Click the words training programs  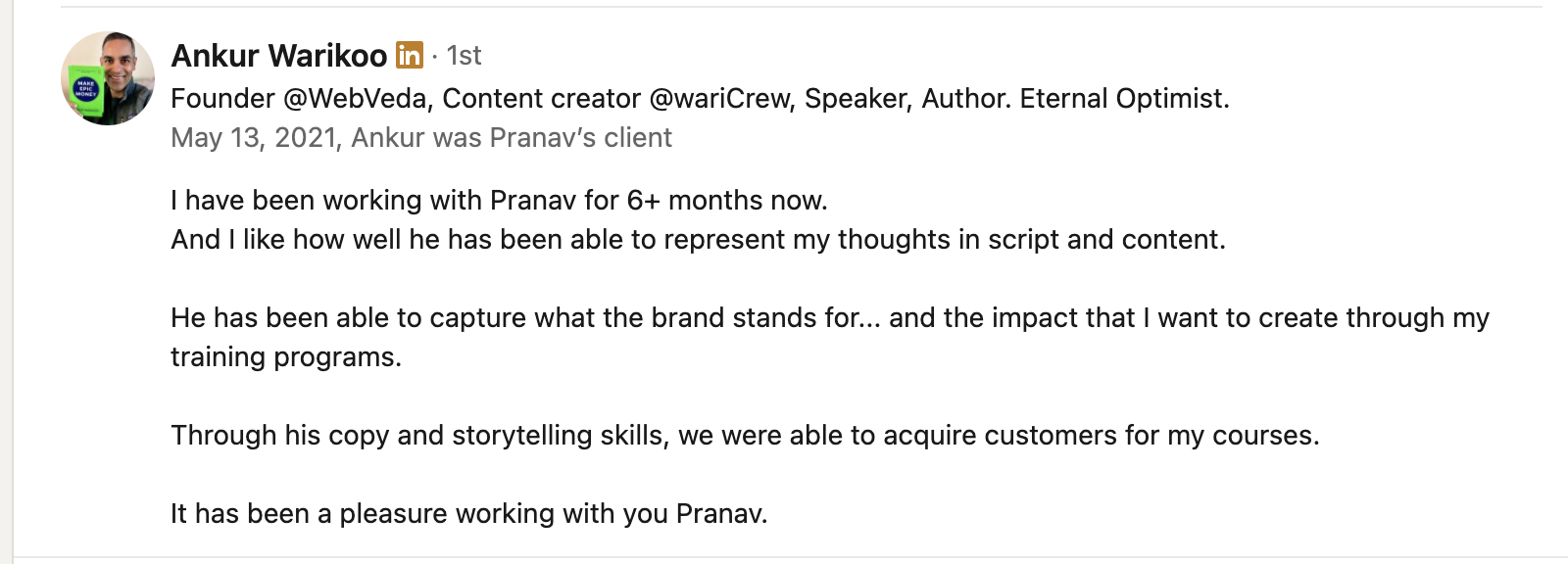point(286,357)
